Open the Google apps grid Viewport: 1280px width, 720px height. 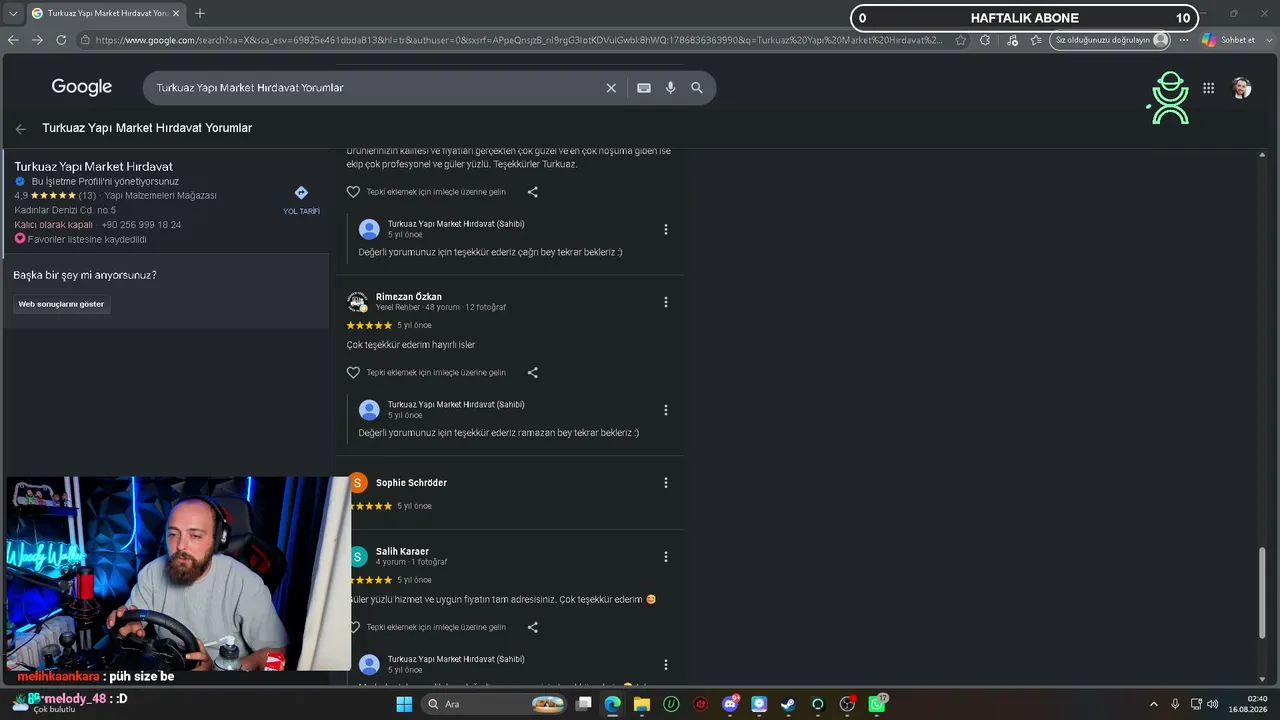[x=1208, y=88]
